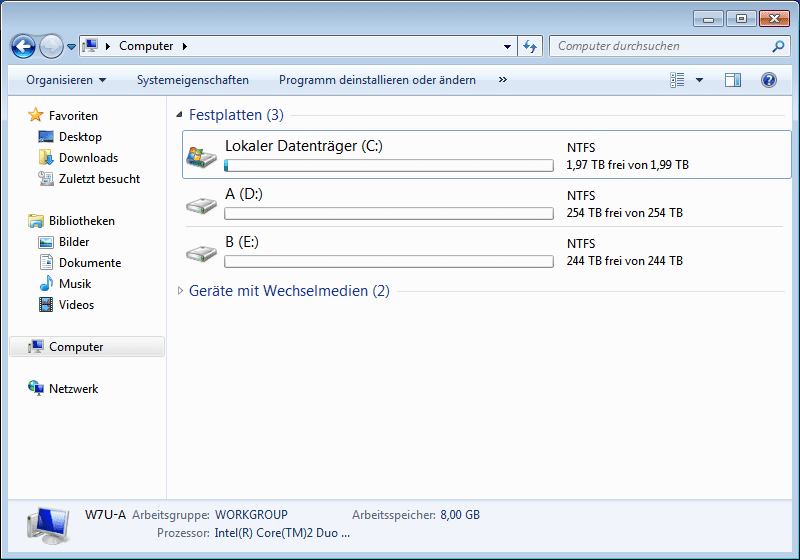Viewport: 800px width, 560px height.
Task: Click the Festplatten (3) group header
Action: tap(236, 115)
